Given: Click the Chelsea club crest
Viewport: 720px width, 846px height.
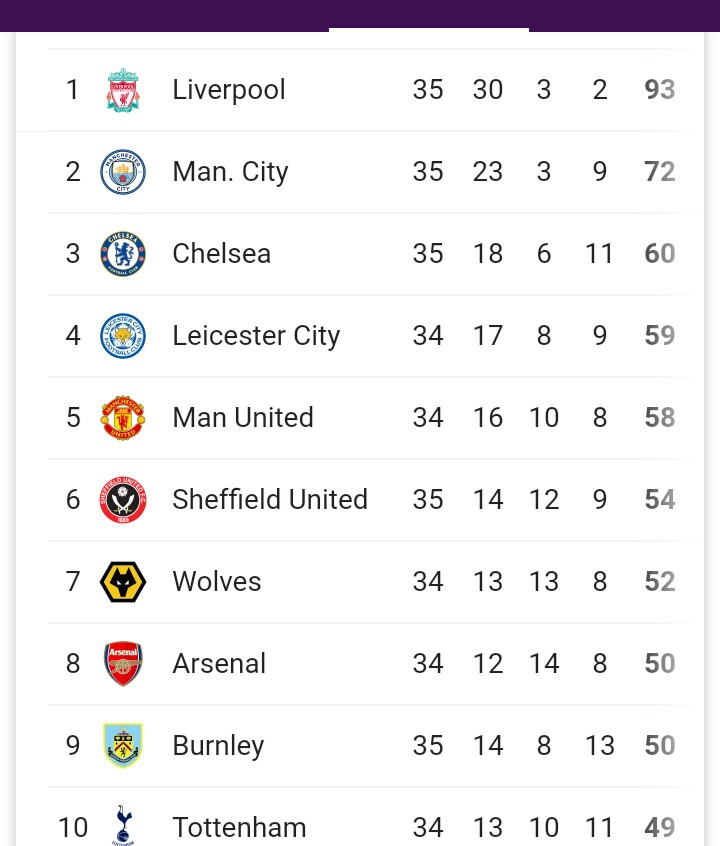Looking at the screenshot, I should [123, 254].
